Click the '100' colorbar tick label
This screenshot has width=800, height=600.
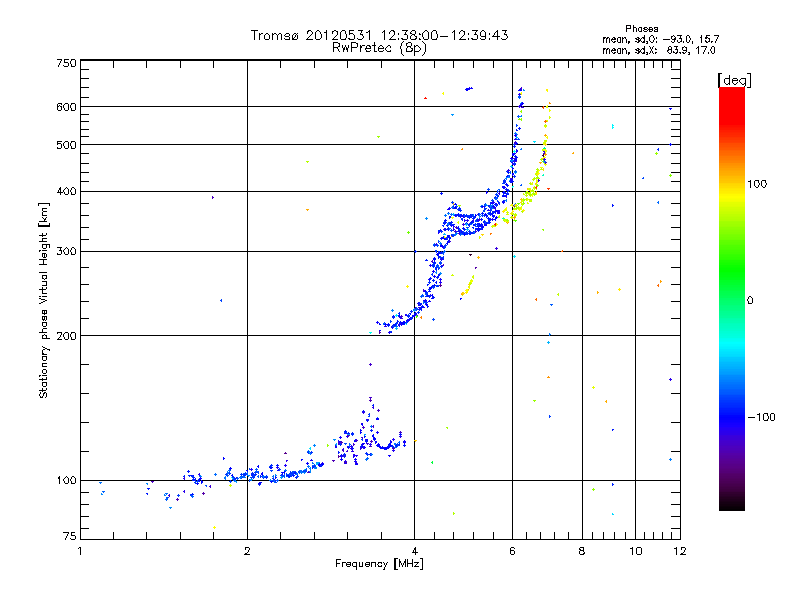coord(757,184)
